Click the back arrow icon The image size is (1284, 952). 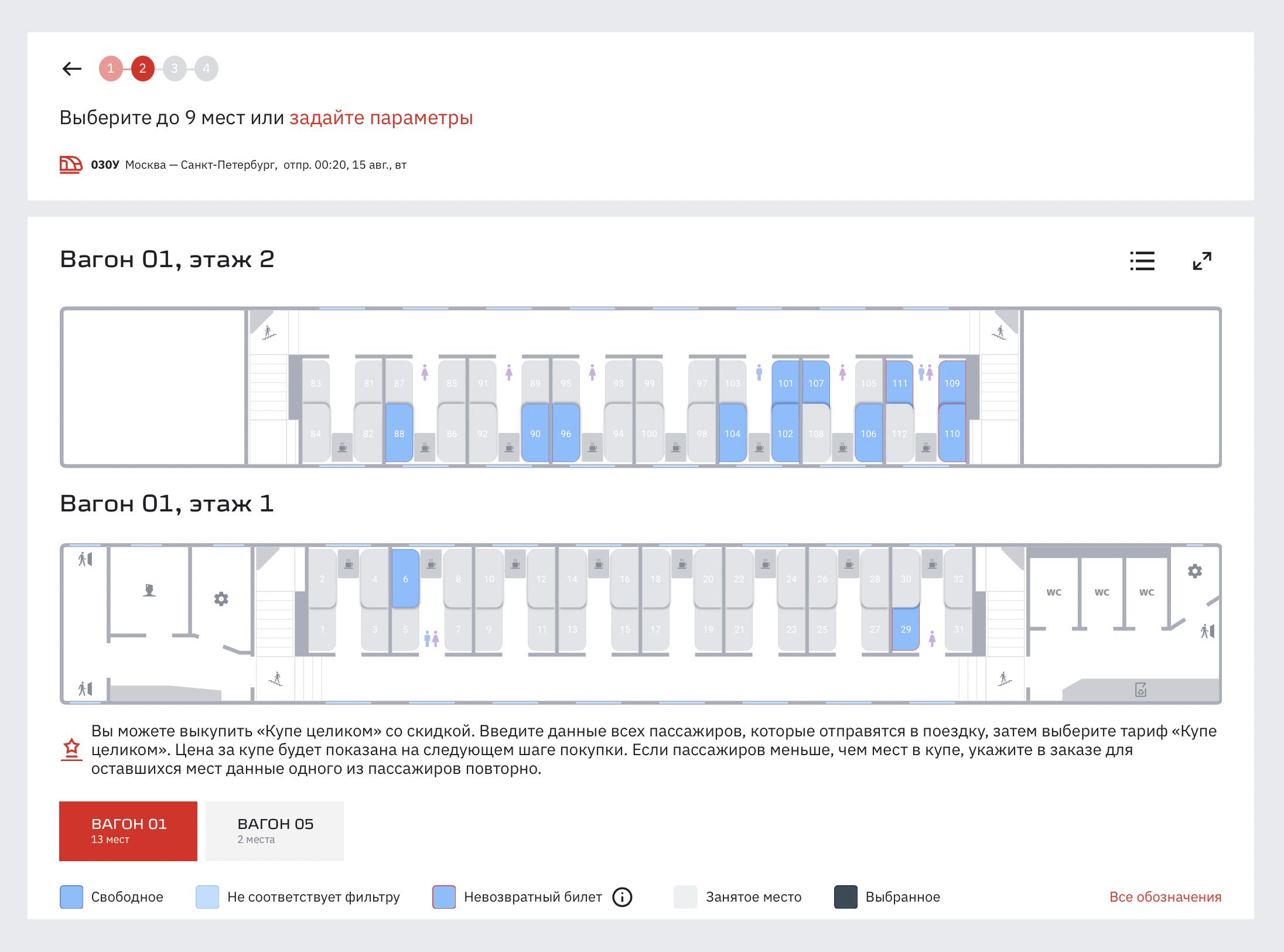click(x=71, y=69)
